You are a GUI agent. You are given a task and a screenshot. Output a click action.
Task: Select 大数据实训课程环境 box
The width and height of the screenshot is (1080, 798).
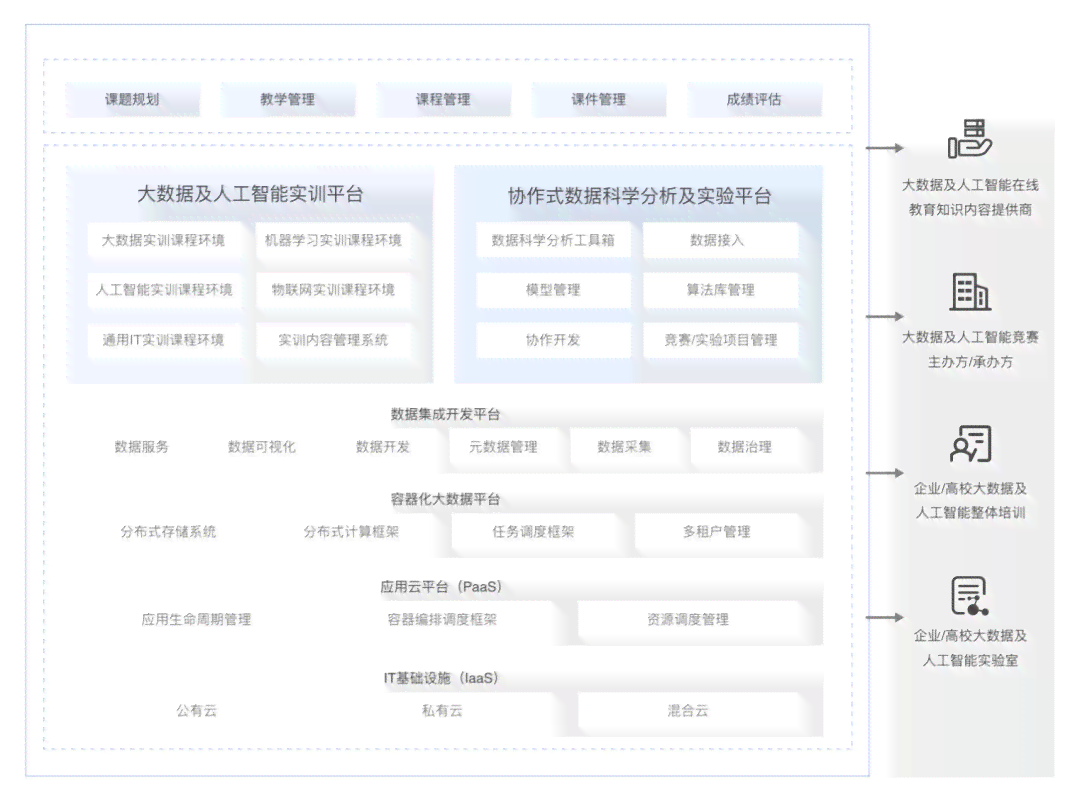(164, 240)
